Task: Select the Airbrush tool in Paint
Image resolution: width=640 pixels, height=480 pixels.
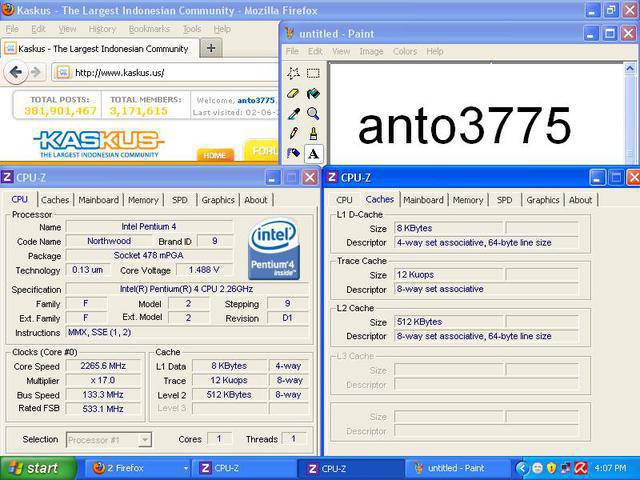Action: pos(293,153)
